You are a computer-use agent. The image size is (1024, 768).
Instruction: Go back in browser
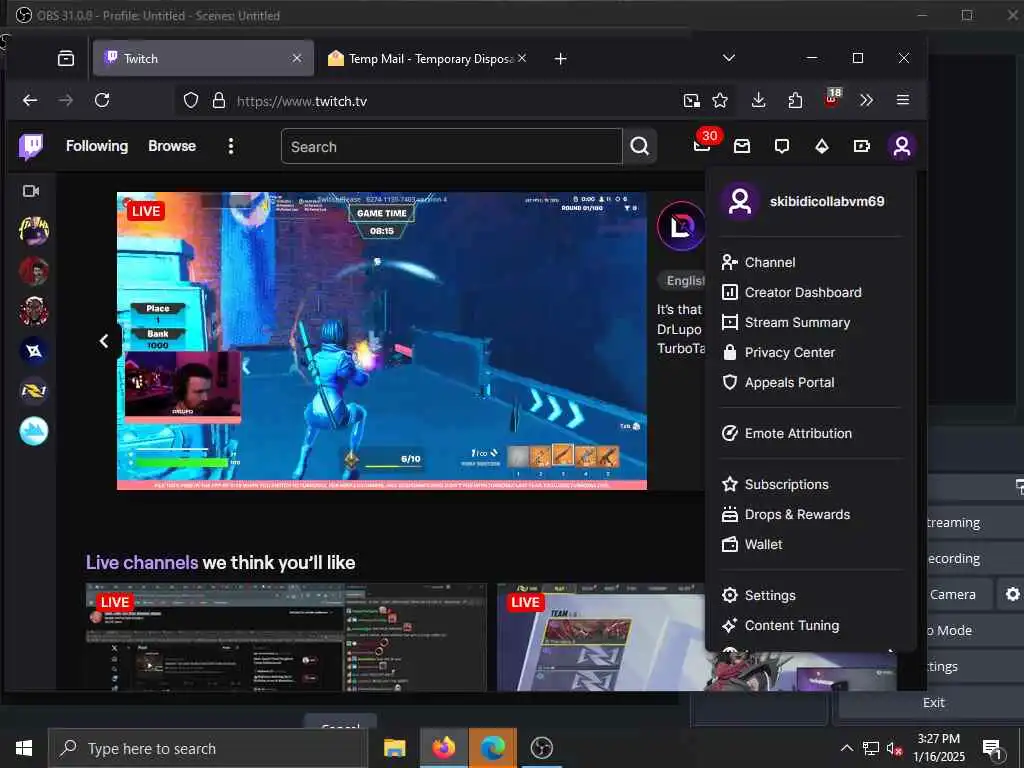click(30, 100)
